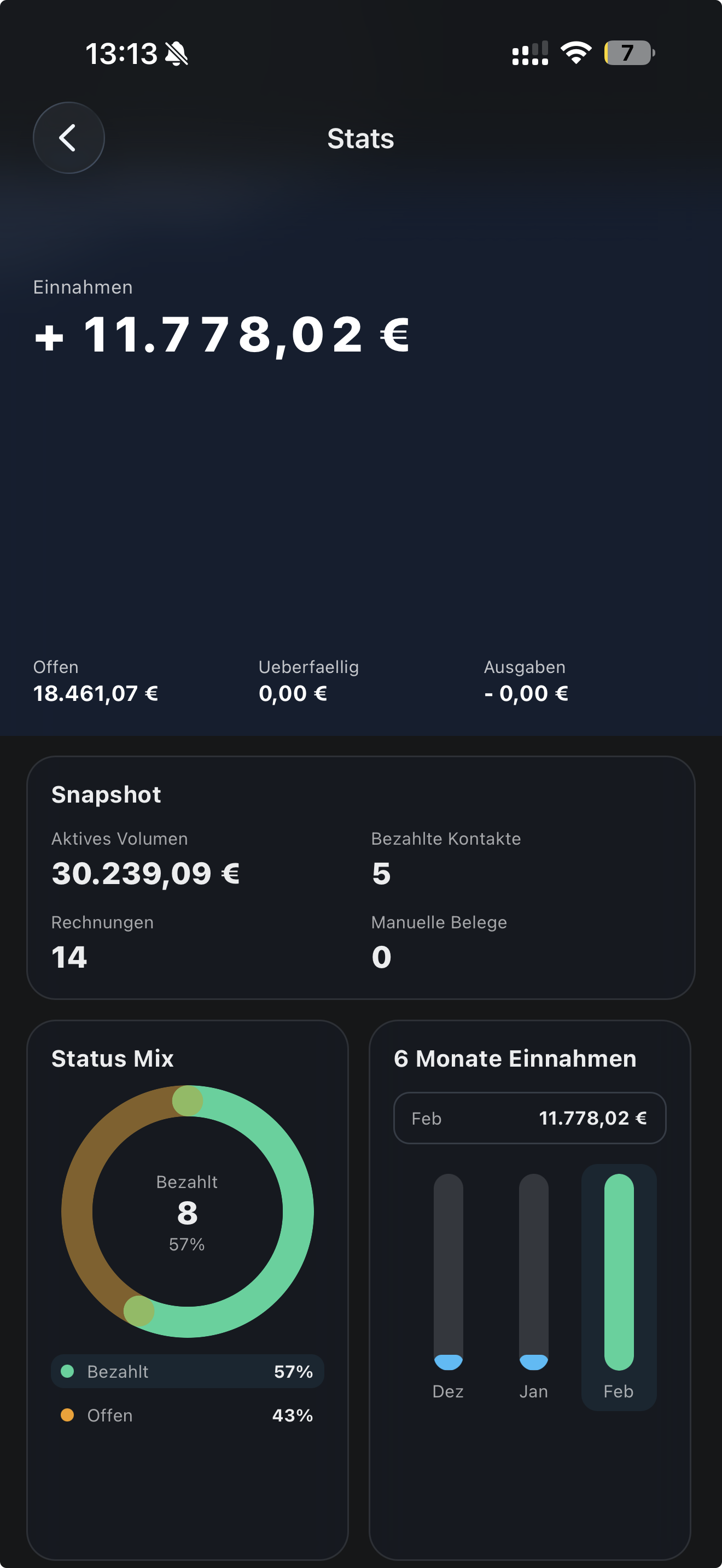Tap the donut chart center Bezahlt 8
This screenshot has height=1568, width=722.
click(x=188, y=1212)
